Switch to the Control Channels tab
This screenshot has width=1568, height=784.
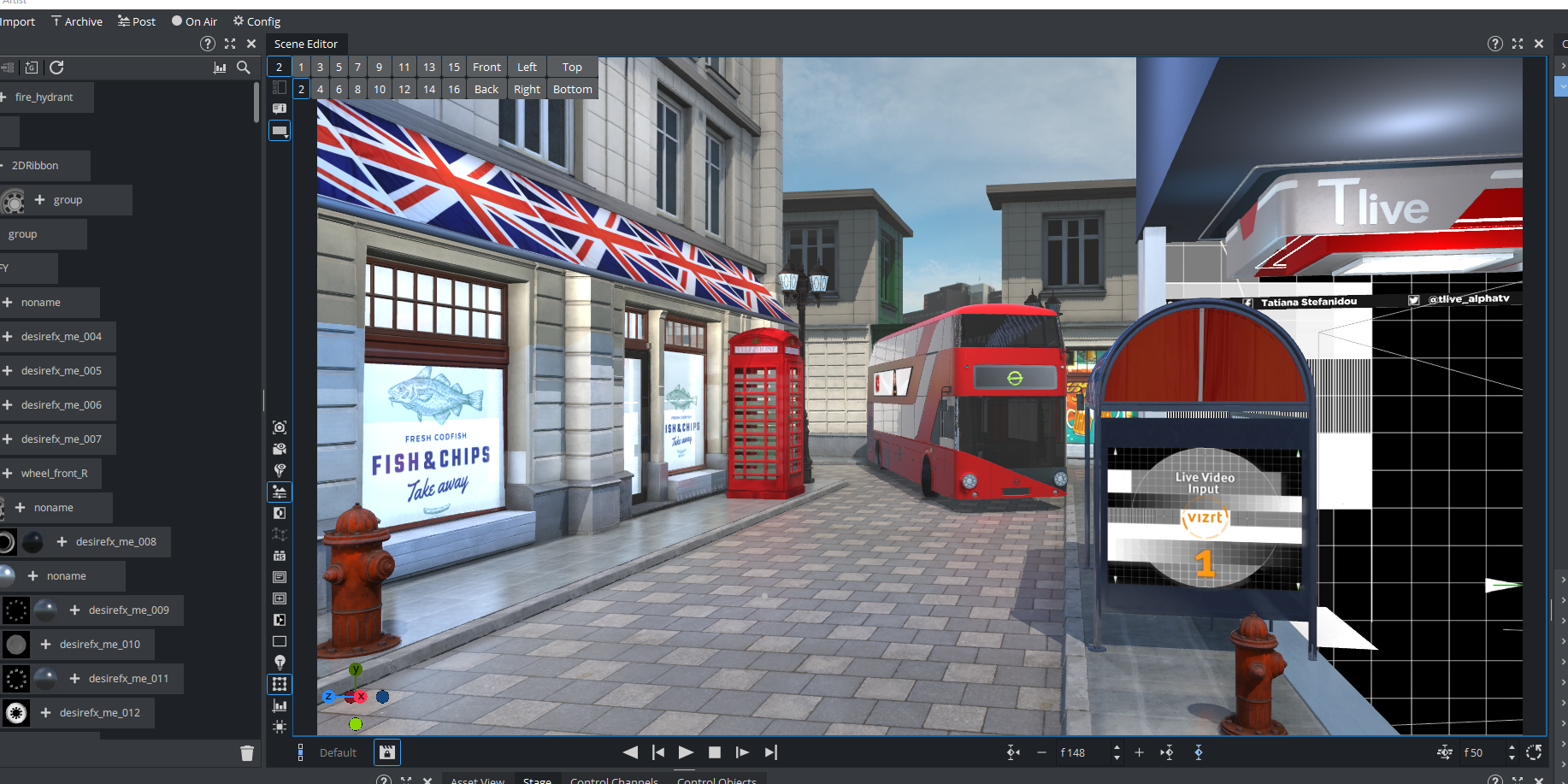[x=614, y=780]
